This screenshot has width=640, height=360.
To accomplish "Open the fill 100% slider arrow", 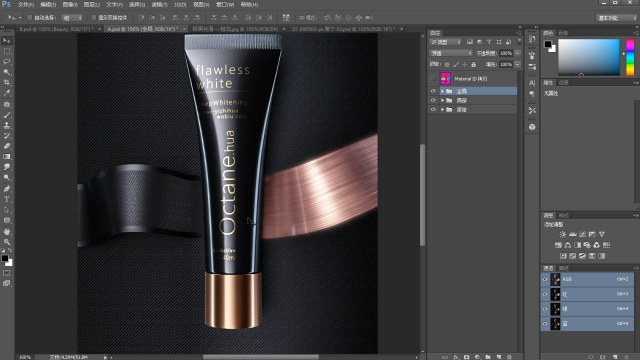I will [518, 64].
